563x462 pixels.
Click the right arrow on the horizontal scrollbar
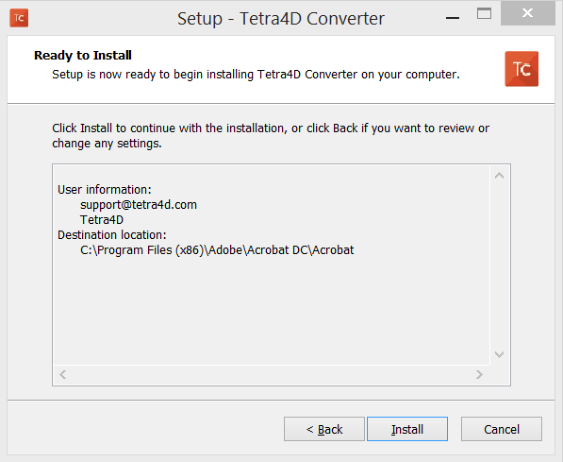[479, 374]
